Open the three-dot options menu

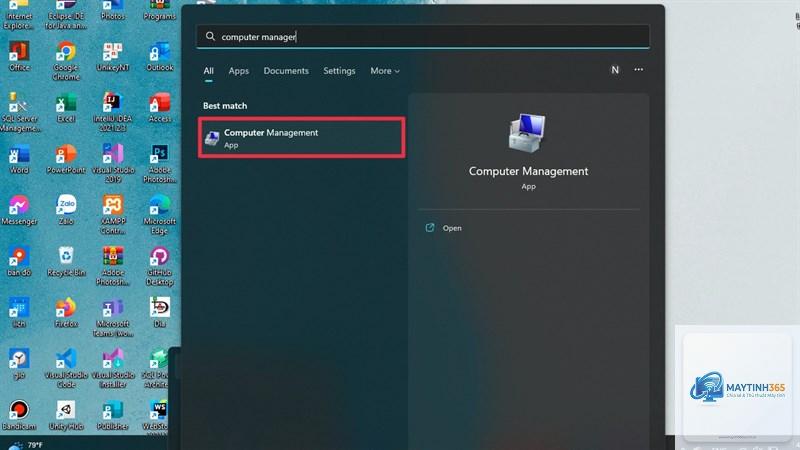tap(639, 69)
